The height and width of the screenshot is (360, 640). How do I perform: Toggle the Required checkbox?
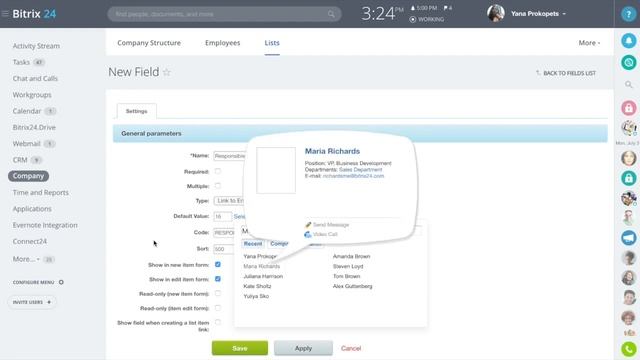(218, 171)
